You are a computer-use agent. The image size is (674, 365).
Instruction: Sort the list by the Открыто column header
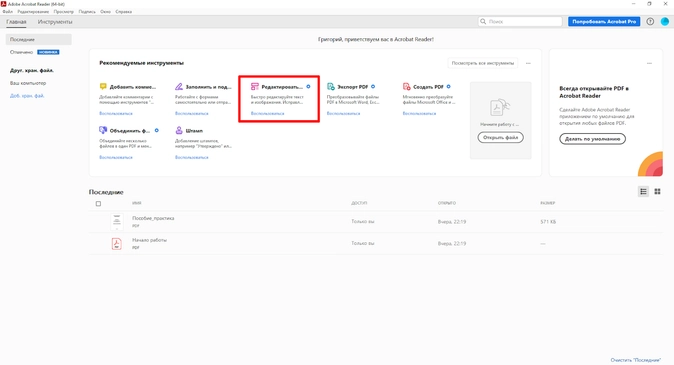point(447,203)
